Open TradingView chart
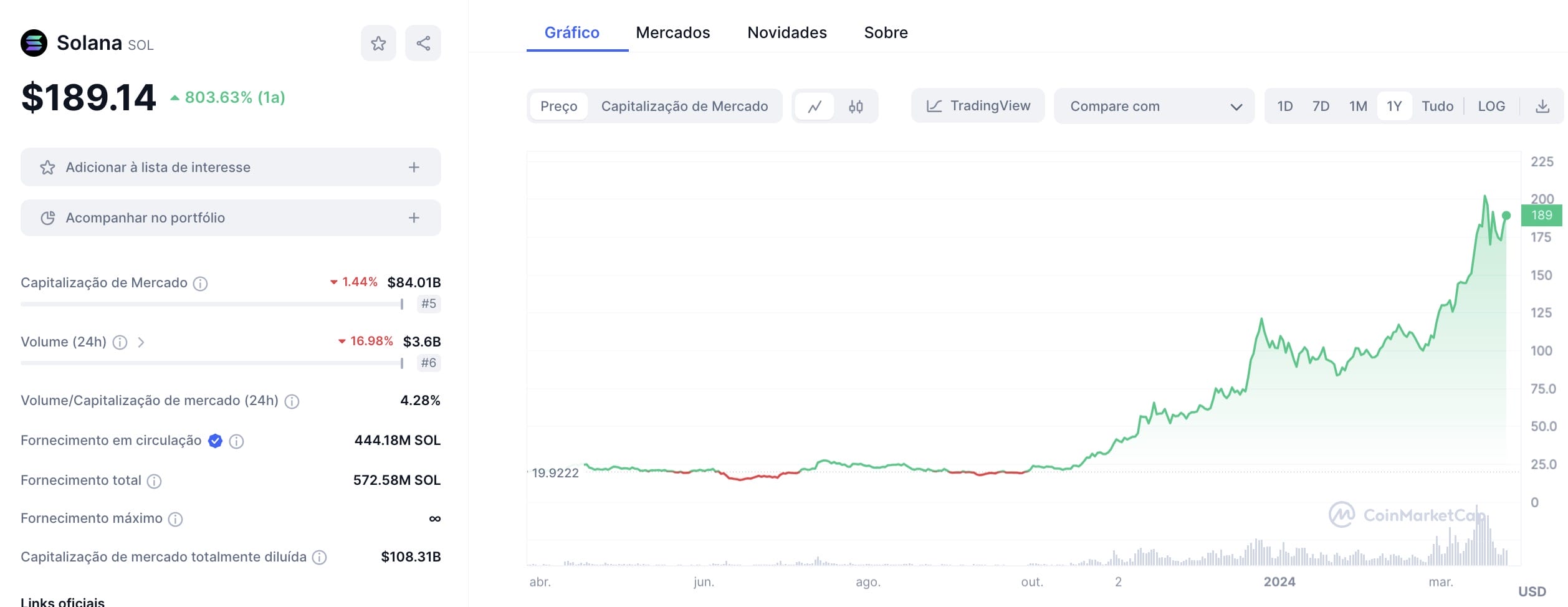Screen dimensions: 1568x607 [978, 106]
